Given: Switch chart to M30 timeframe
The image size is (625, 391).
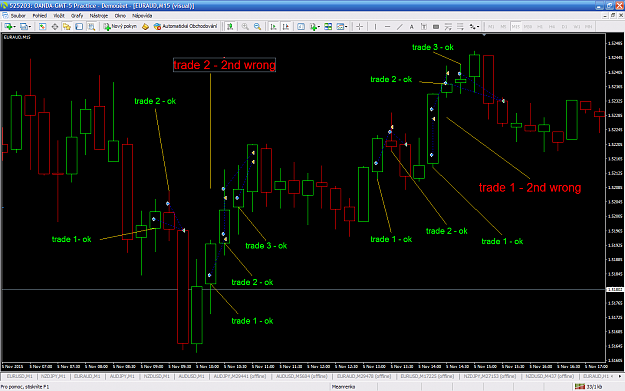Looking at the screenshot, I should click(x=528, y=27).
